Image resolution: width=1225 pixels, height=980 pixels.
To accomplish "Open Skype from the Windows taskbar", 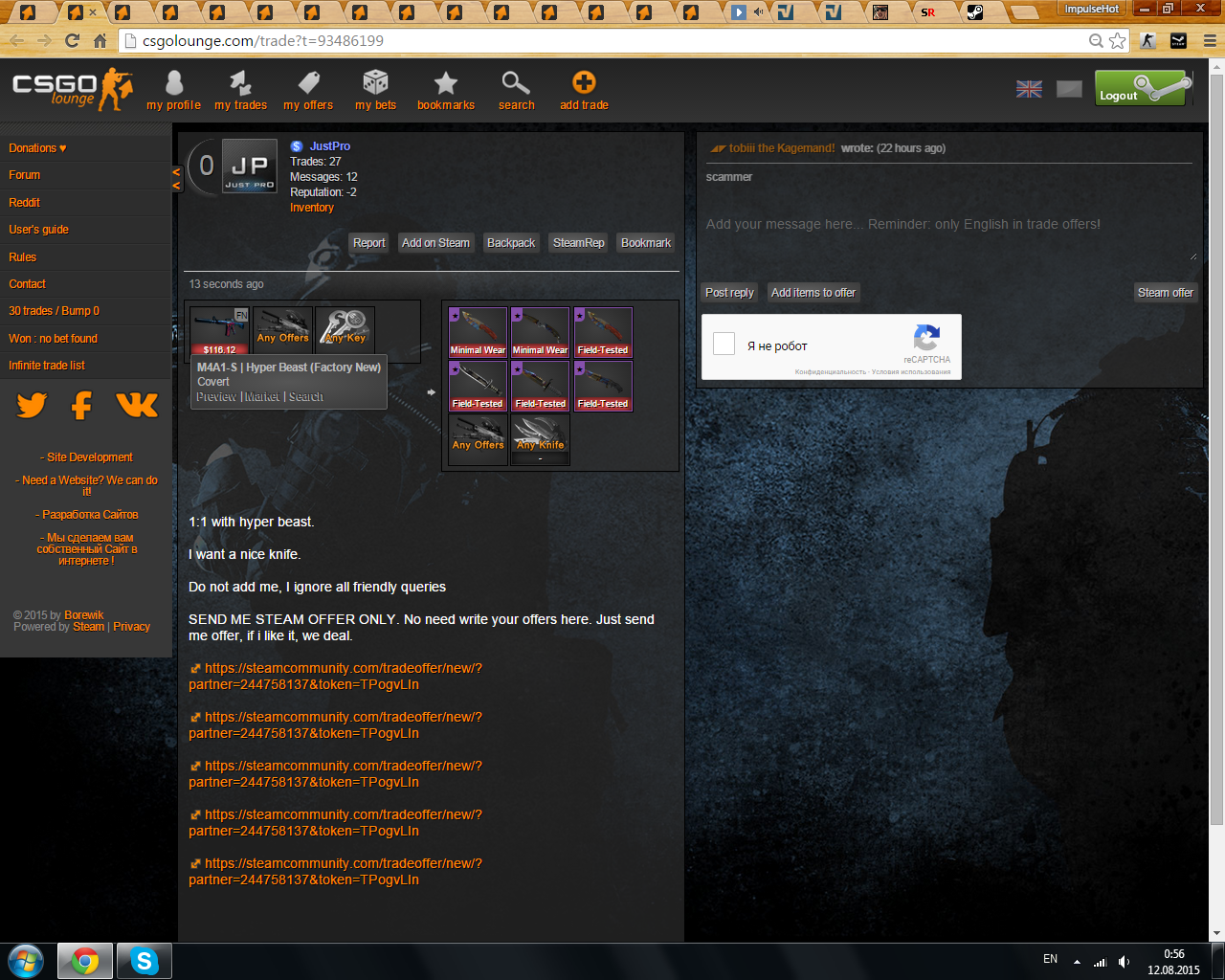I will [x=145, y=961].
